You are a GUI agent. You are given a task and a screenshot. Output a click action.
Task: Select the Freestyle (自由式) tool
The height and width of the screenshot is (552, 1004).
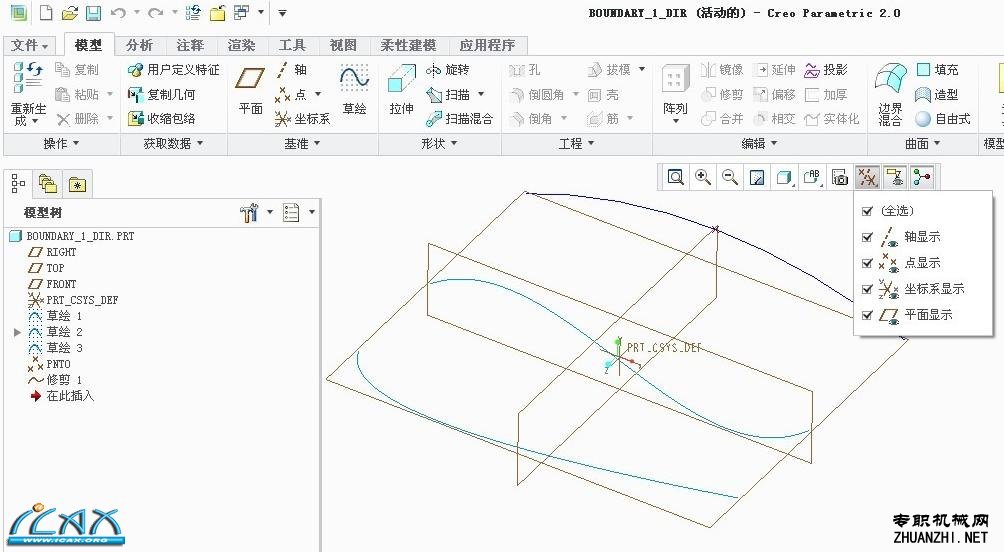pos(943,118)
